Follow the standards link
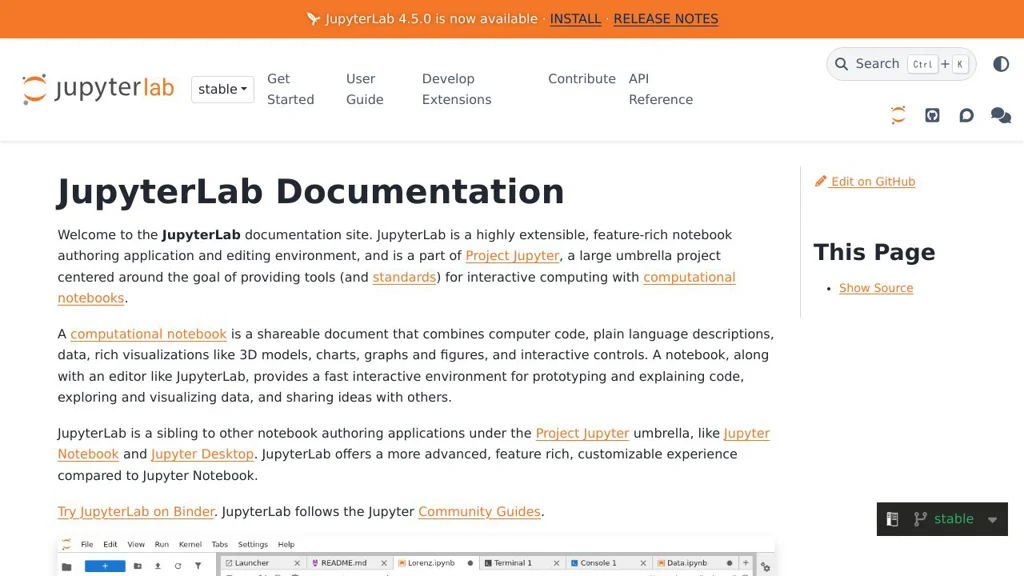 coord(404,277)
